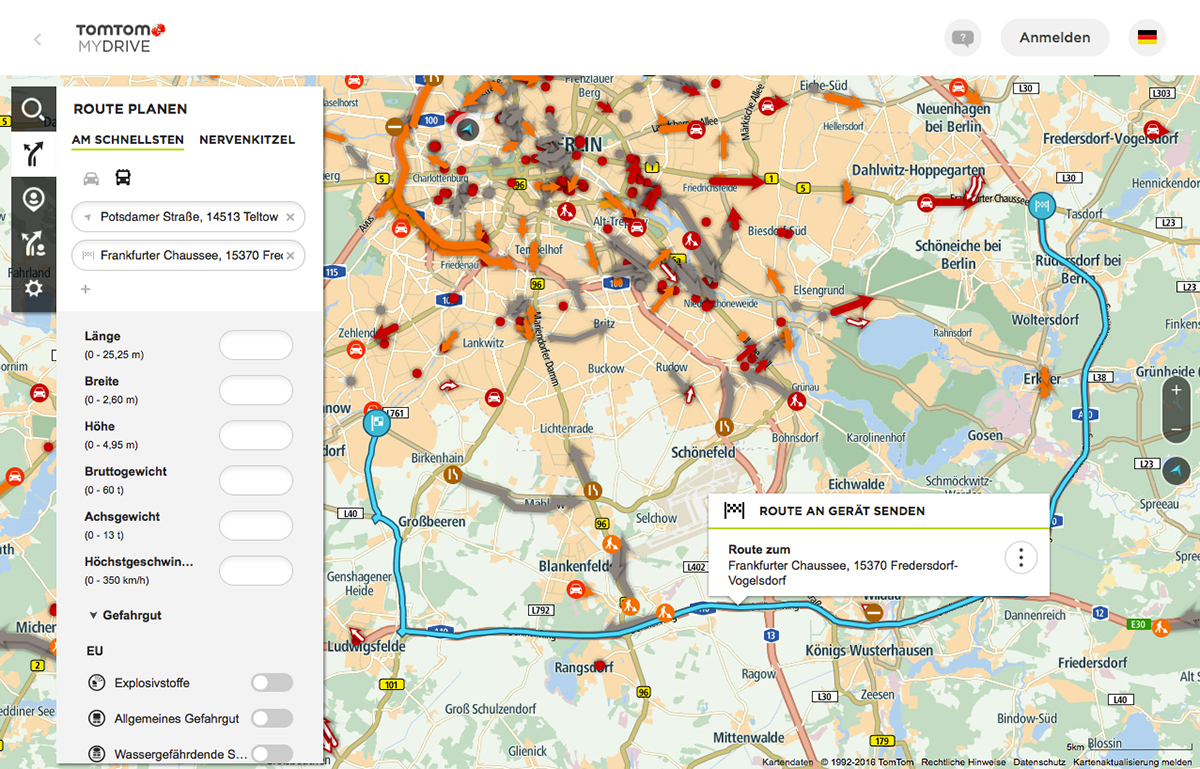This screenshot has width=1200, height=769.
Task: Toggle Explosivstoffe hazard switch
Action: [x=271, y=683]
